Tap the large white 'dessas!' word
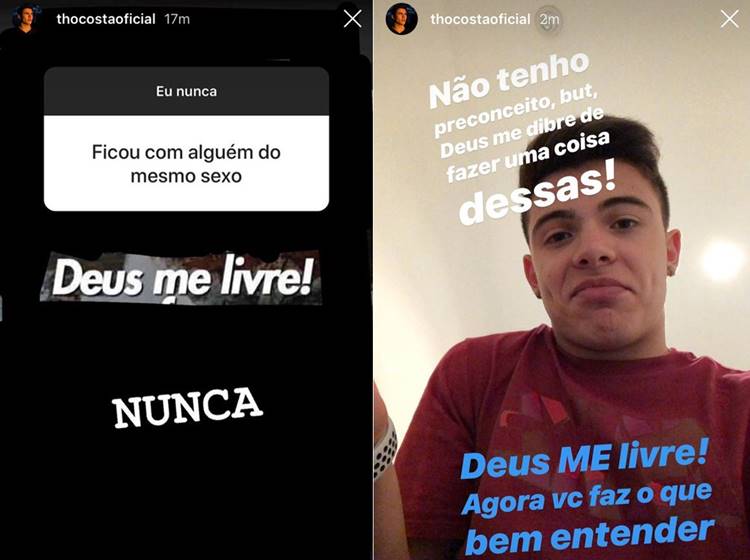This screenshot has width=750, height=560. pos(538,196)
